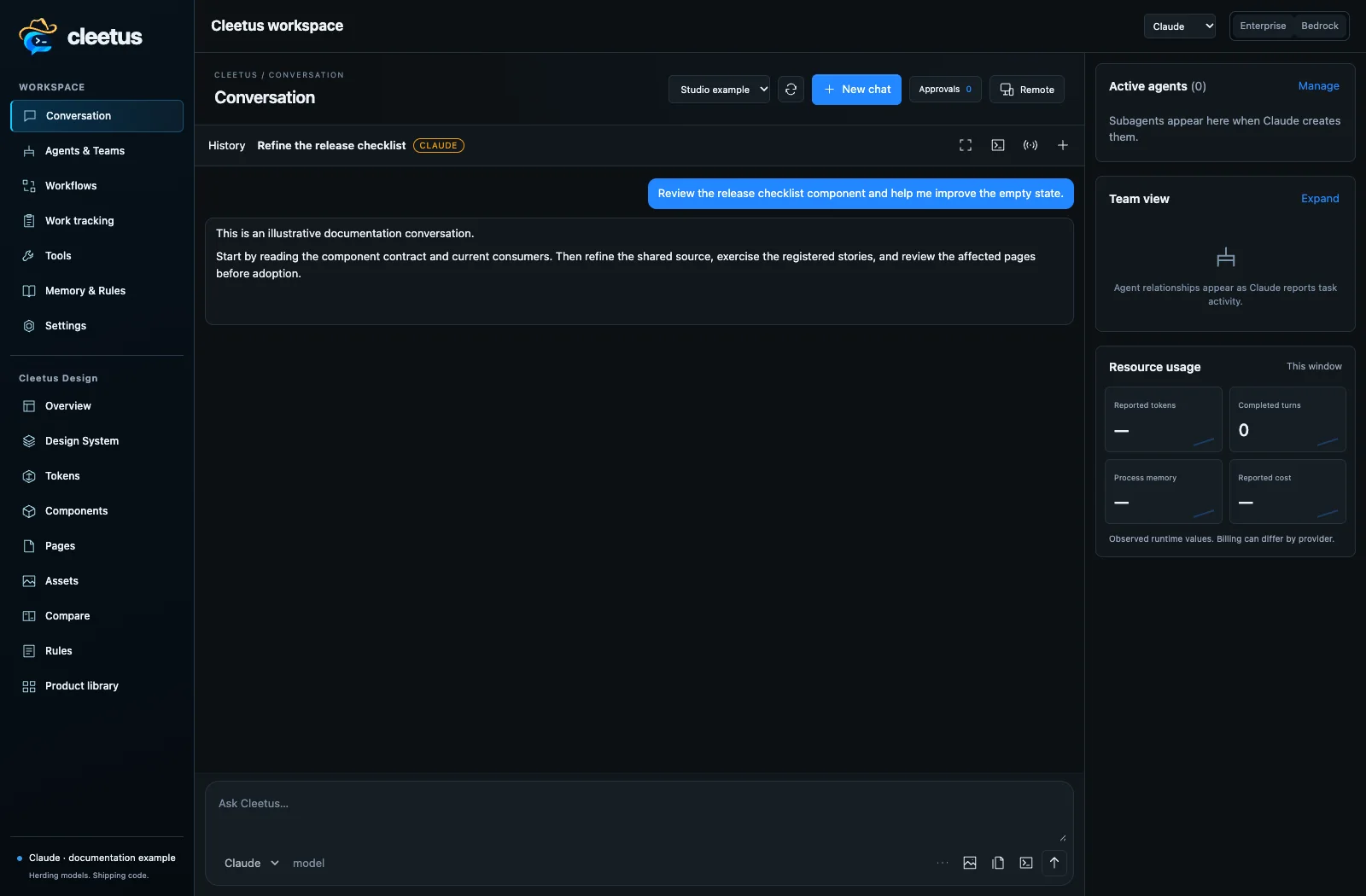Expand the Team view panel
The image size is (1366, 896).
tap(1320, 199)
